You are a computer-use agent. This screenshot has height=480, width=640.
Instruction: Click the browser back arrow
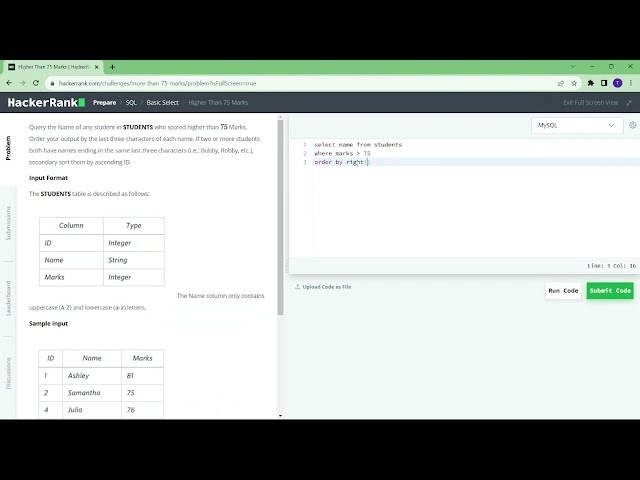tap(9, 83)
